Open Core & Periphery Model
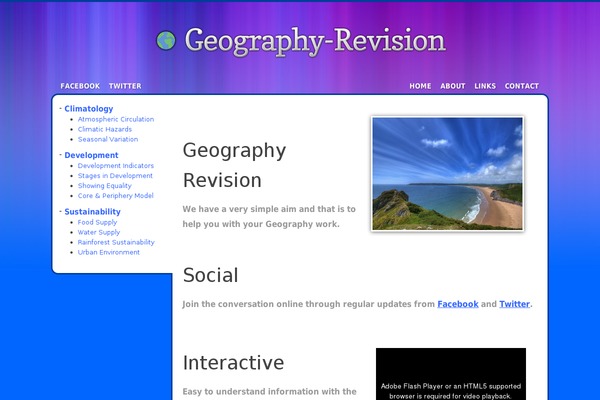 click(x=115, y=196)
